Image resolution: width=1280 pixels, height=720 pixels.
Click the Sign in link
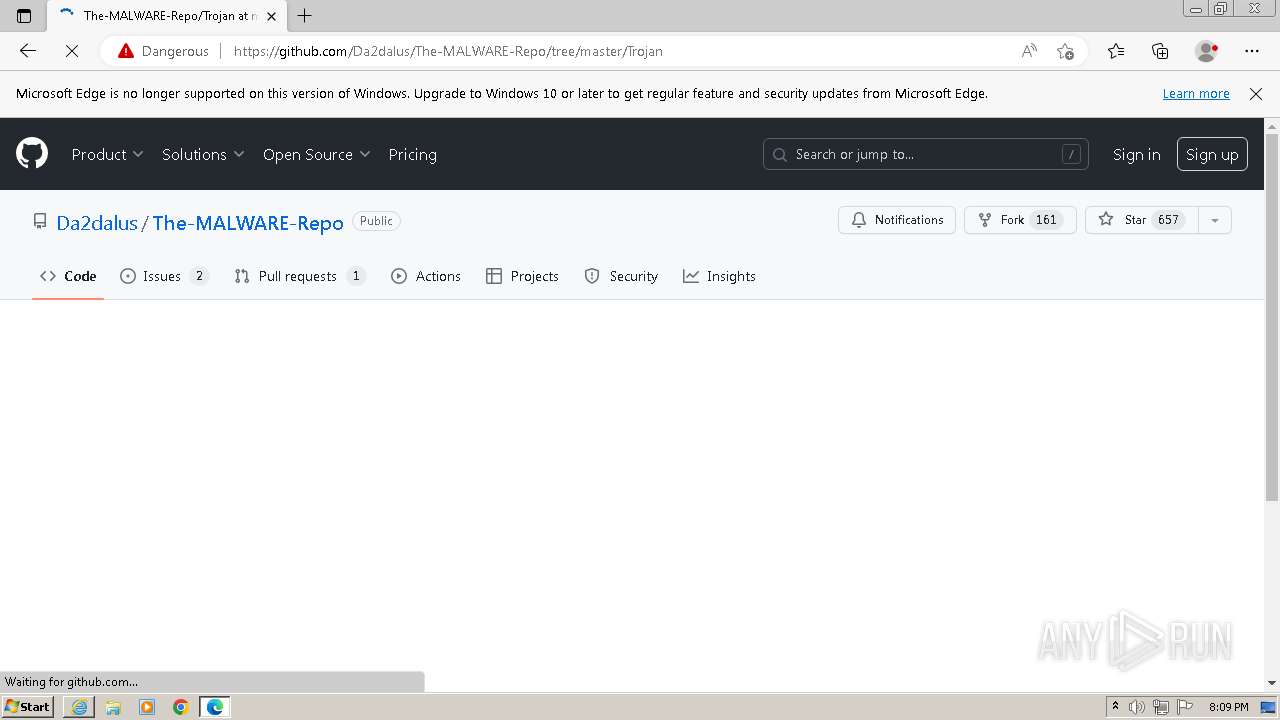(x=1136, y=154)
